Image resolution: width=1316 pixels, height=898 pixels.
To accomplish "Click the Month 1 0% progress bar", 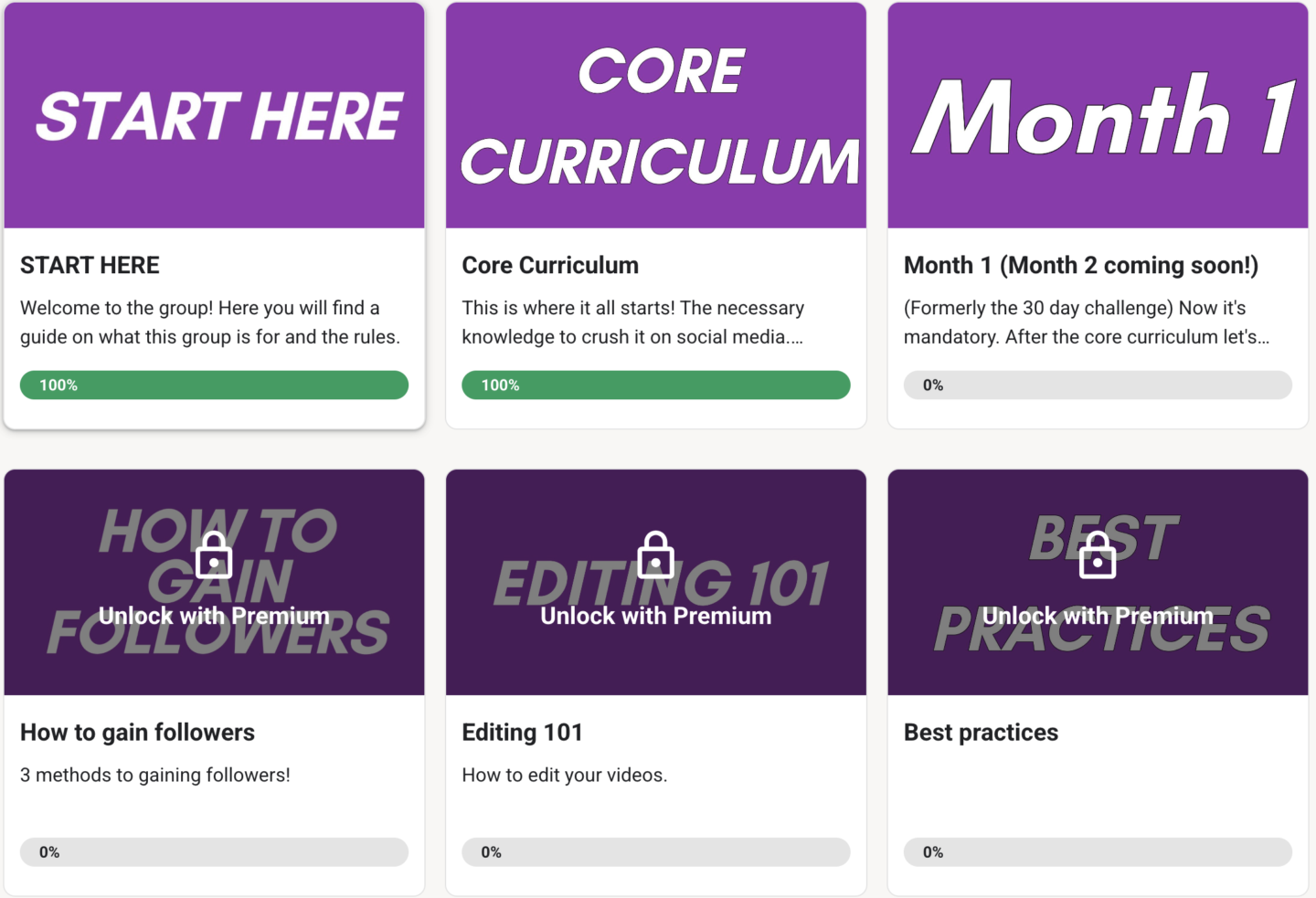I will [x=1097, y=386].
